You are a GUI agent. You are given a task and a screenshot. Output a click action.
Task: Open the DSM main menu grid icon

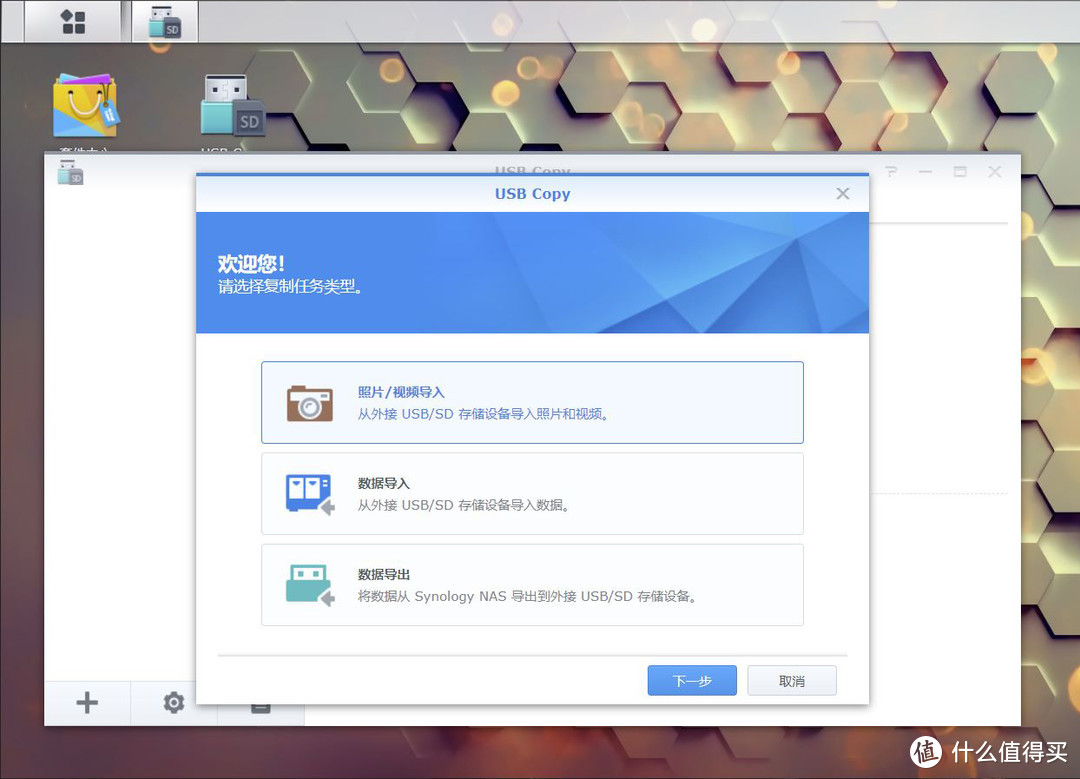(x=72, y=20)
